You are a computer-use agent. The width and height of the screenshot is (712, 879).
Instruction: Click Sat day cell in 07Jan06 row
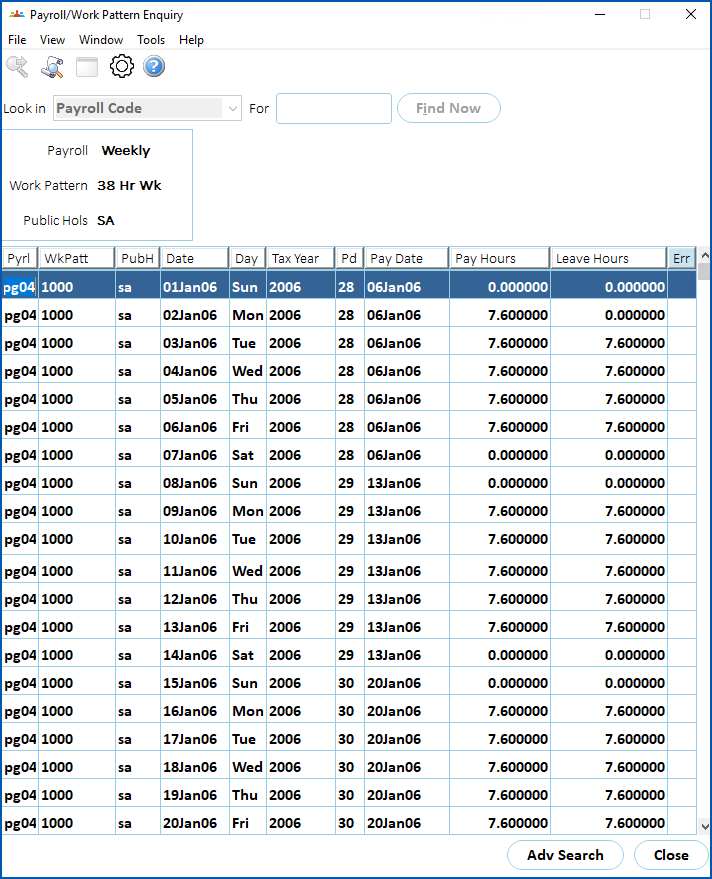[248, 455]
